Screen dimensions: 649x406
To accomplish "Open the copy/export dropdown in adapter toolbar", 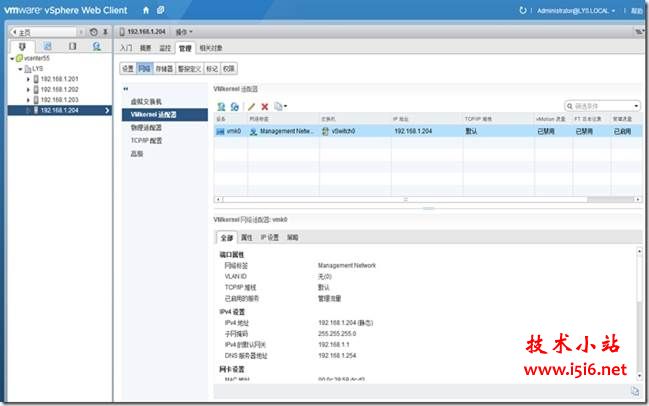I will click(281, 107).
